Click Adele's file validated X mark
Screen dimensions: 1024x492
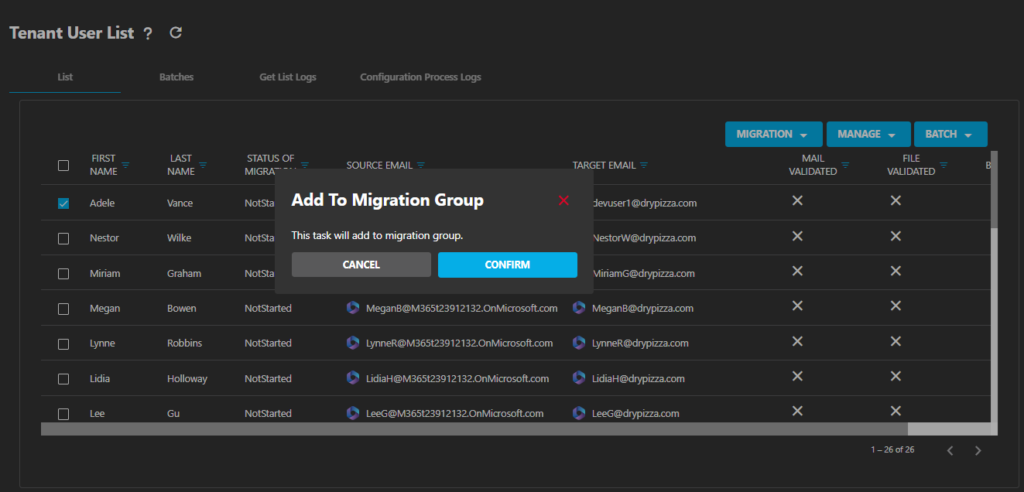point(895,201)
